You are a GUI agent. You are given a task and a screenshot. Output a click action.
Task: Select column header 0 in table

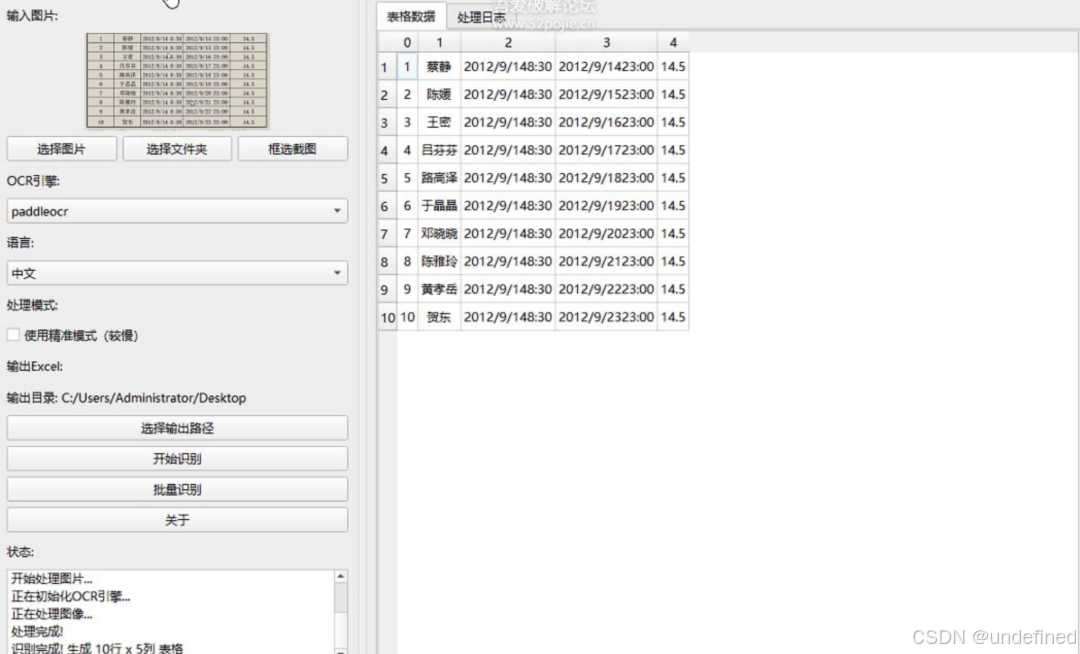(x=407, y=43)
